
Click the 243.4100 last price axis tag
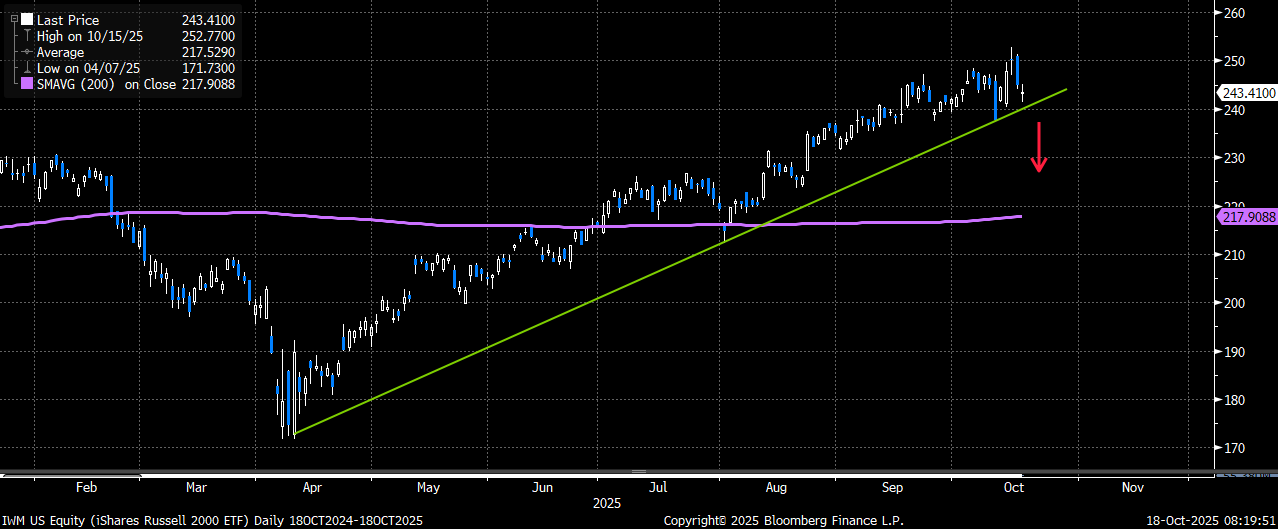coord(1248,93)
